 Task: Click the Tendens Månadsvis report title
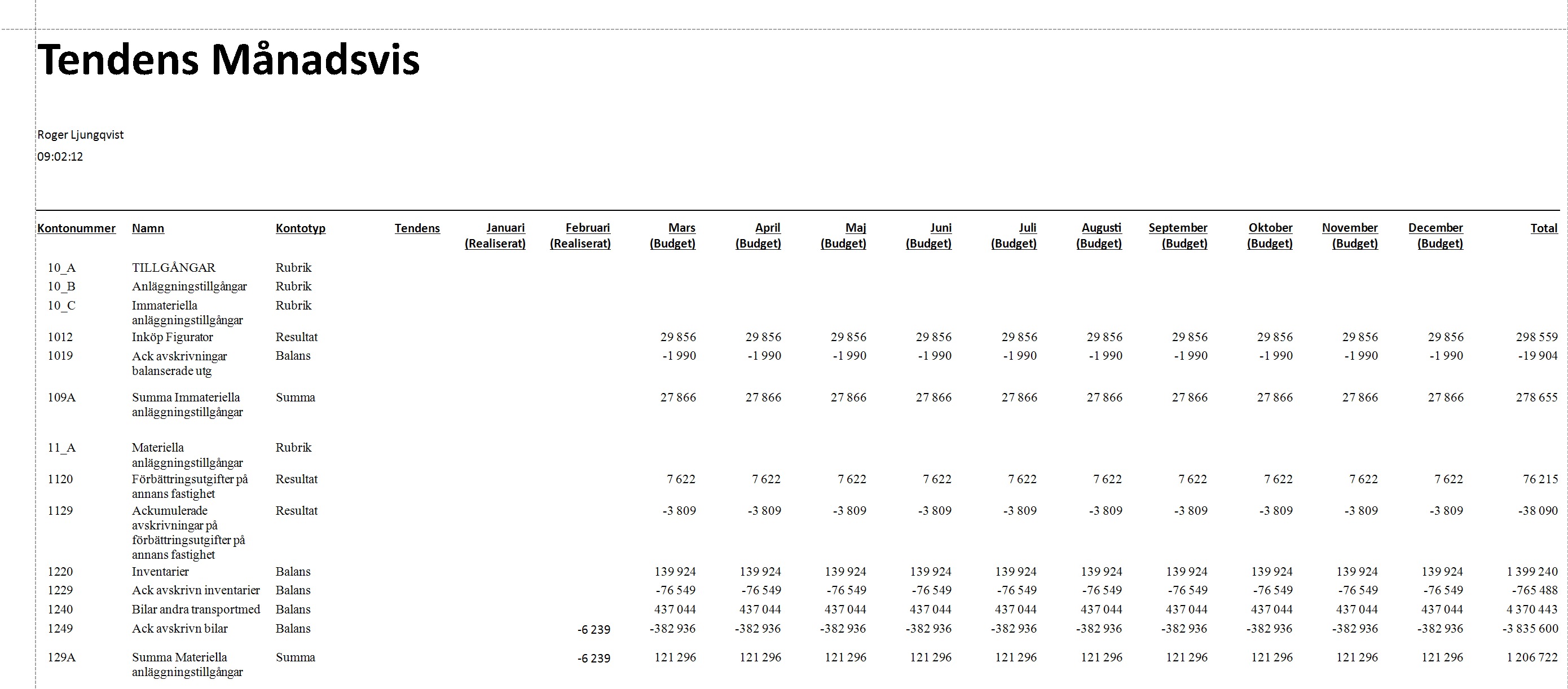[x=228, y=60]
